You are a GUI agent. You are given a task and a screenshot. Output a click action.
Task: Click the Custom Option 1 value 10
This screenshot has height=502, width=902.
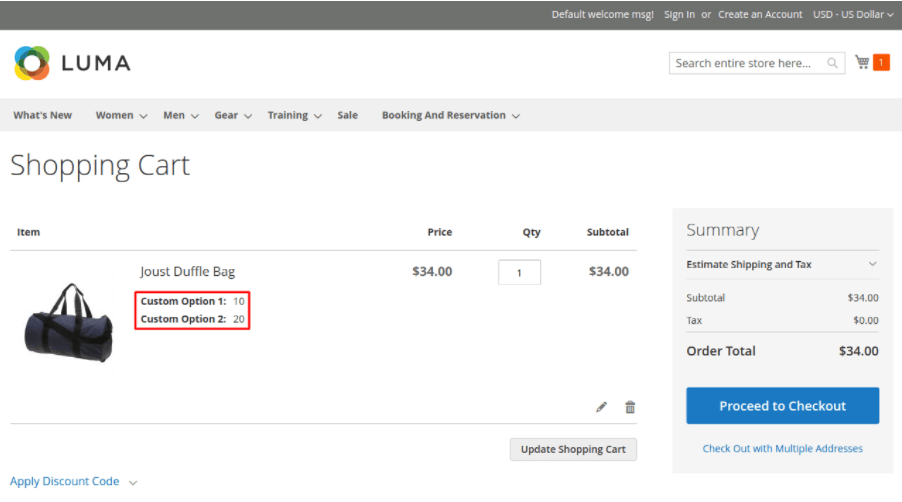(x=239, y=301)
